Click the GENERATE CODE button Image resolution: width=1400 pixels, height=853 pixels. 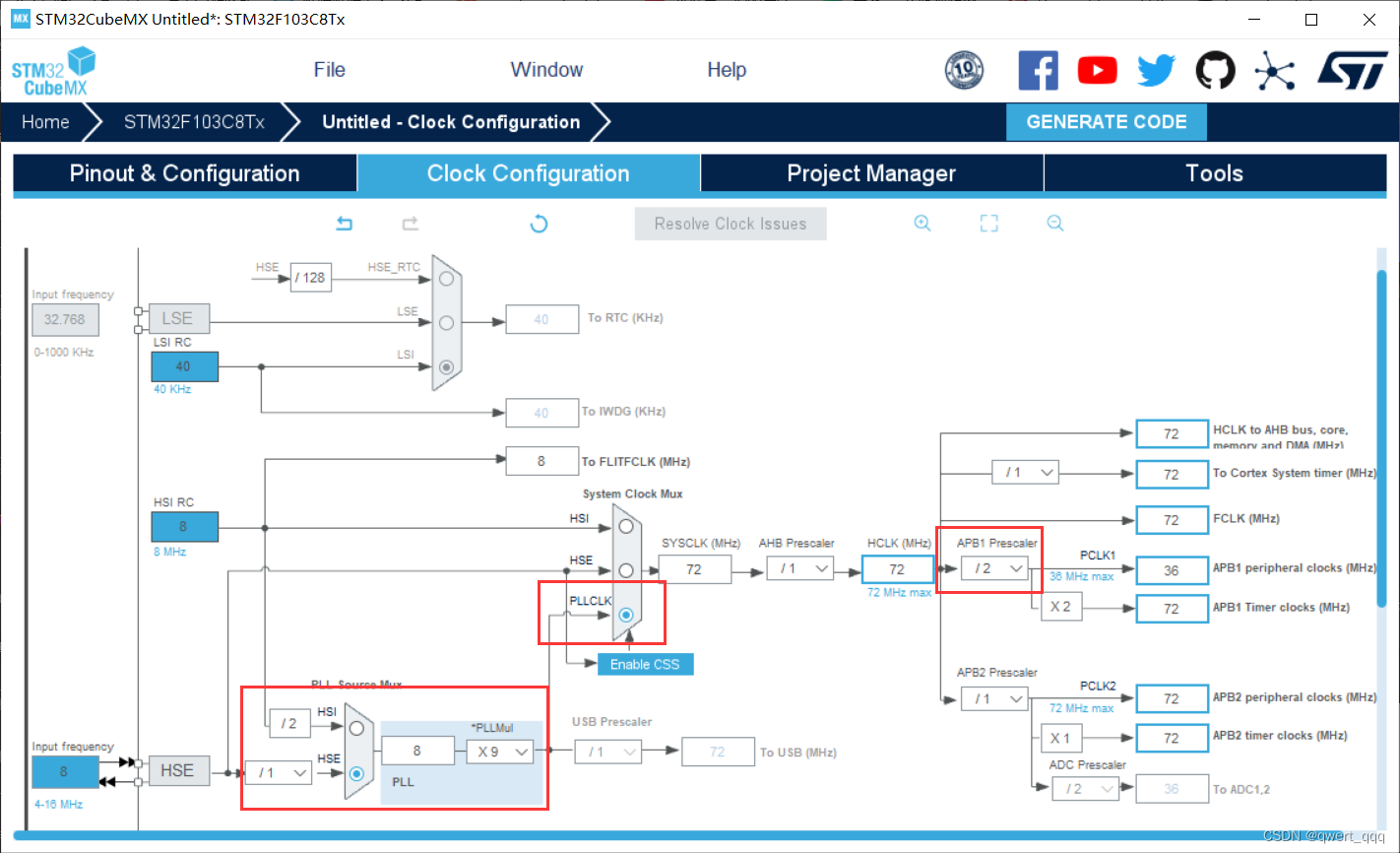(x=1107, y=122)
